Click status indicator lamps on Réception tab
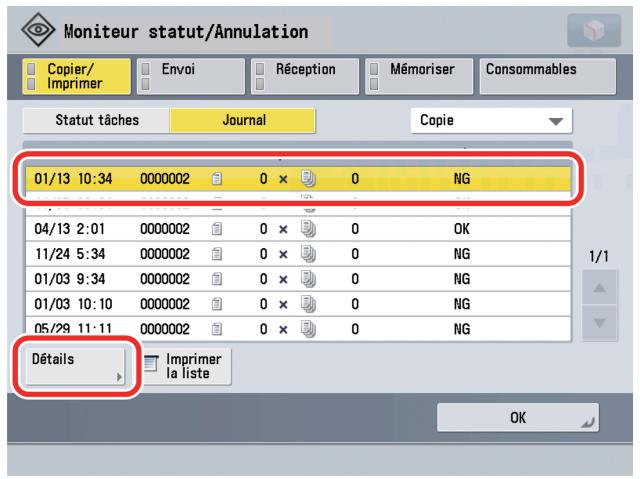 [x=260, y=77]
